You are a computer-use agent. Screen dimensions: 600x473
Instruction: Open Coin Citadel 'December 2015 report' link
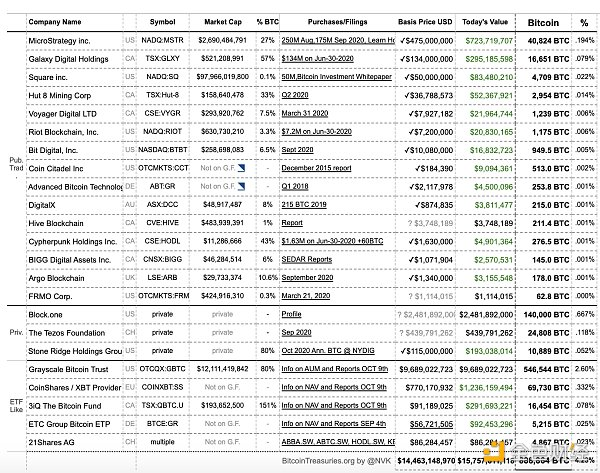pos(316,168)
